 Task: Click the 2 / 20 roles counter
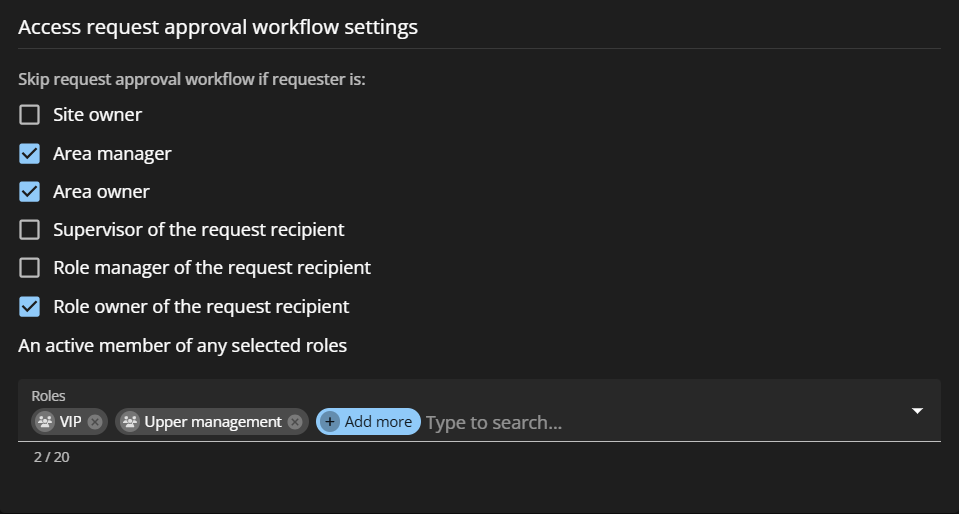tap(51, 457)
